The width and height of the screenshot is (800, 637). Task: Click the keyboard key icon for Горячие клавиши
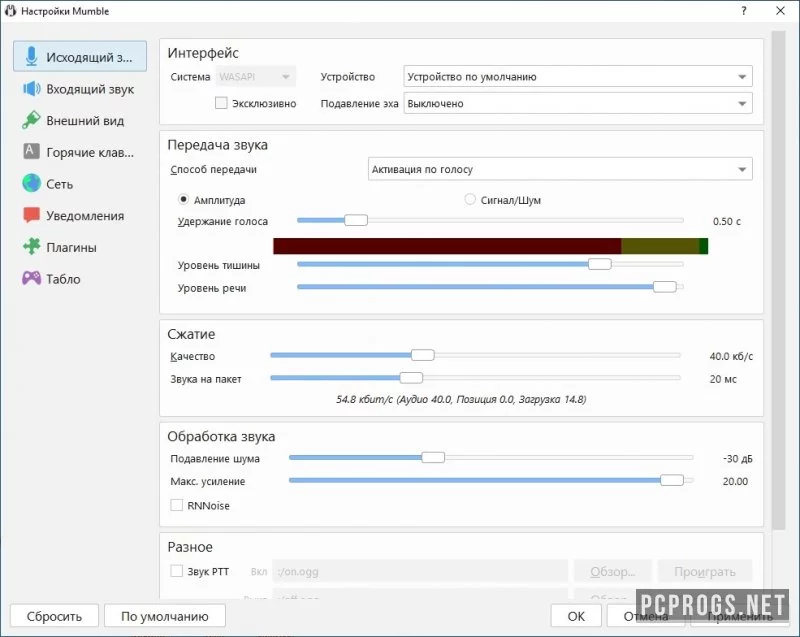[x=31, y=151]
